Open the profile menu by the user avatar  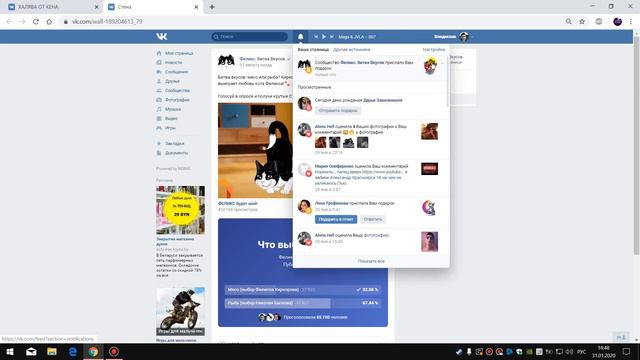click(x=464, y=37)
